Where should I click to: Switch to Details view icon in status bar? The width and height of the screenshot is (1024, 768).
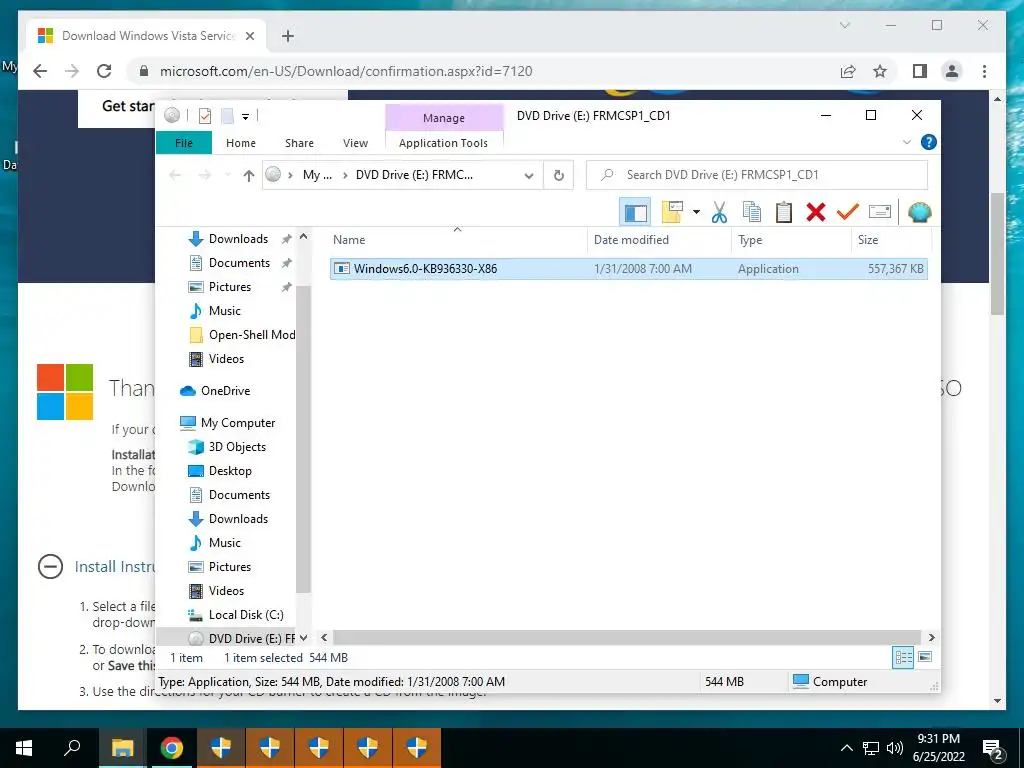click(903, 658)
